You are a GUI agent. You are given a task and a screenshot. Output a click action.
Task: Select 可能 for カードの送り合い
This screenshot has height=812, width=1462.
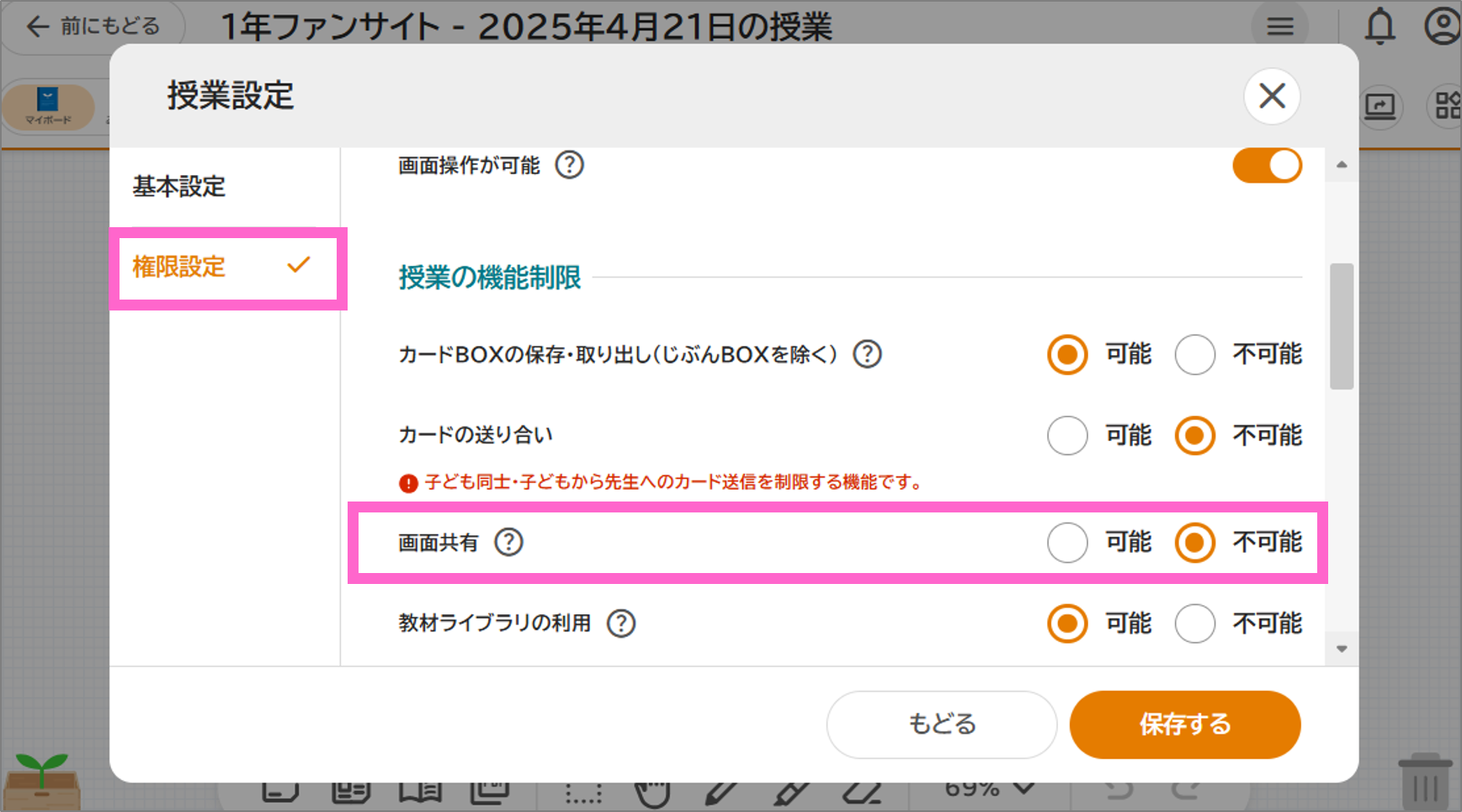click(x=1067, y=435)
